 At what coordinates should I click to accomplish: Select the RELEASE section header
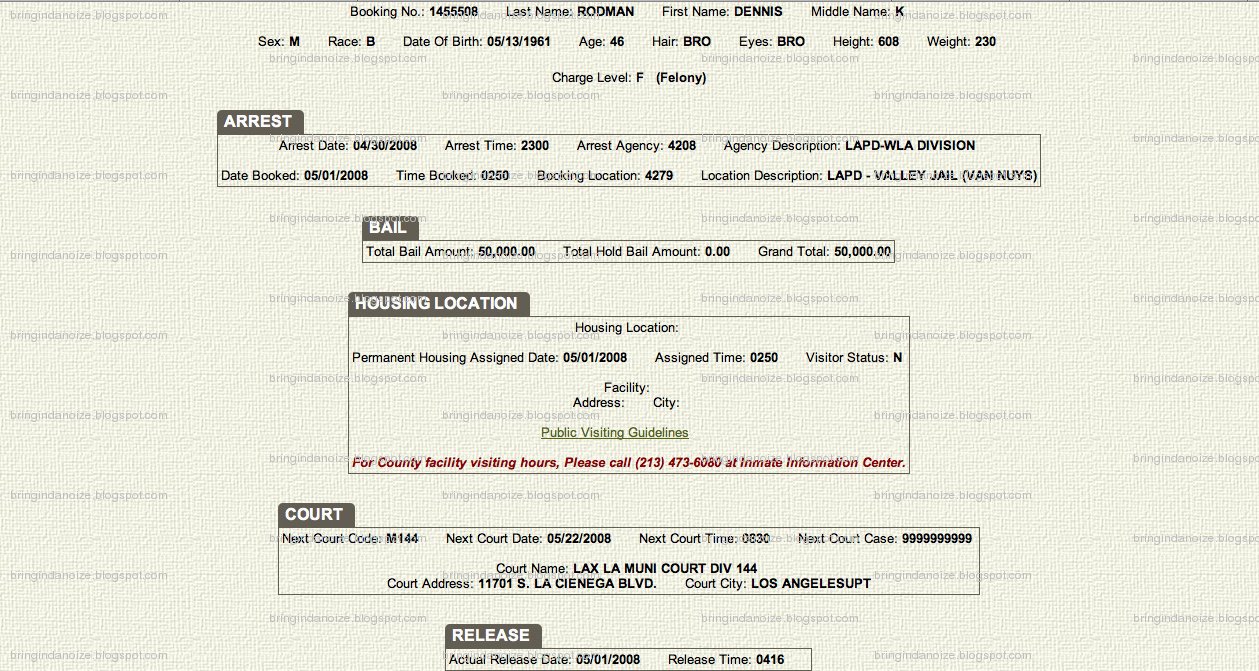coord(493,636)
